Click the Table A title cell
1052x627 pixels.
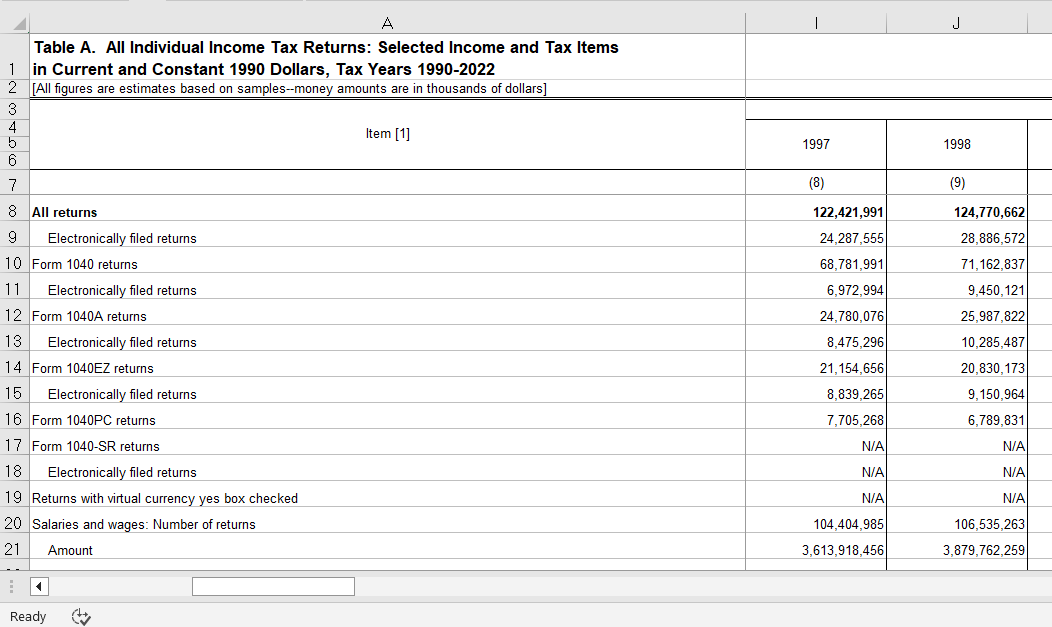[387, 58]
